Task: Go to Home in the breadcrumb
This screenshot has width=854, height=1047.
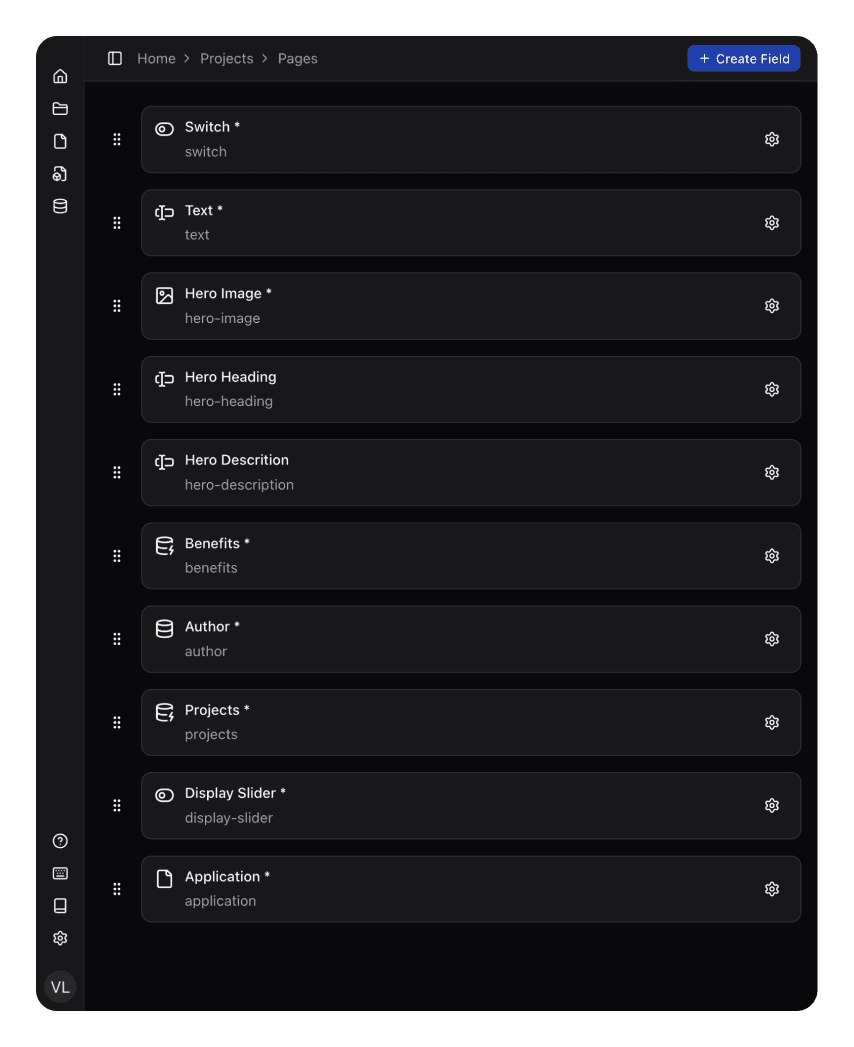Action: pos(156,59)
